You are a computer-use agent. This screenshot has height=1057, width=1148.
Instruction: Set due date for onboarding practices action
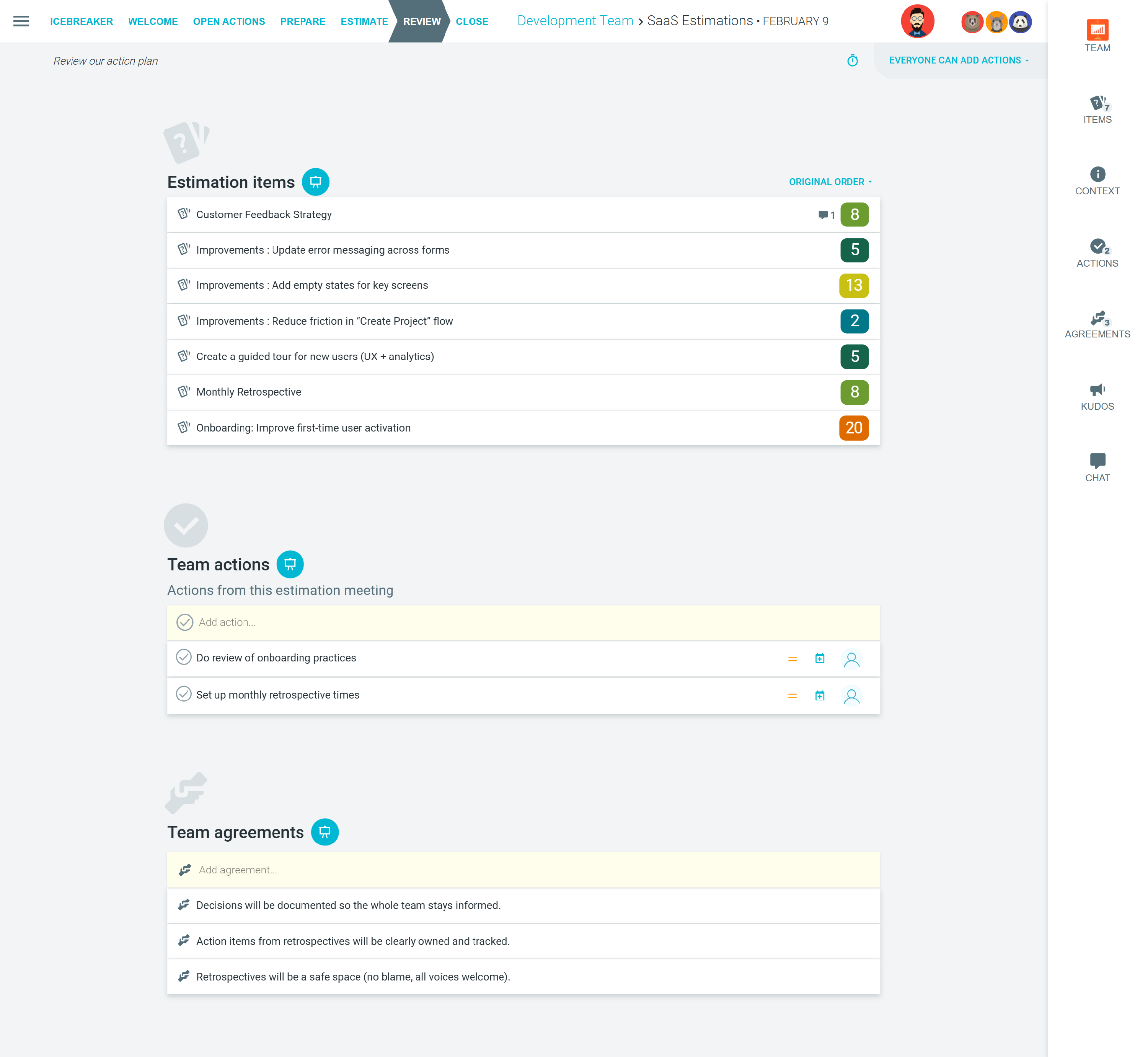tap(820, 658)
